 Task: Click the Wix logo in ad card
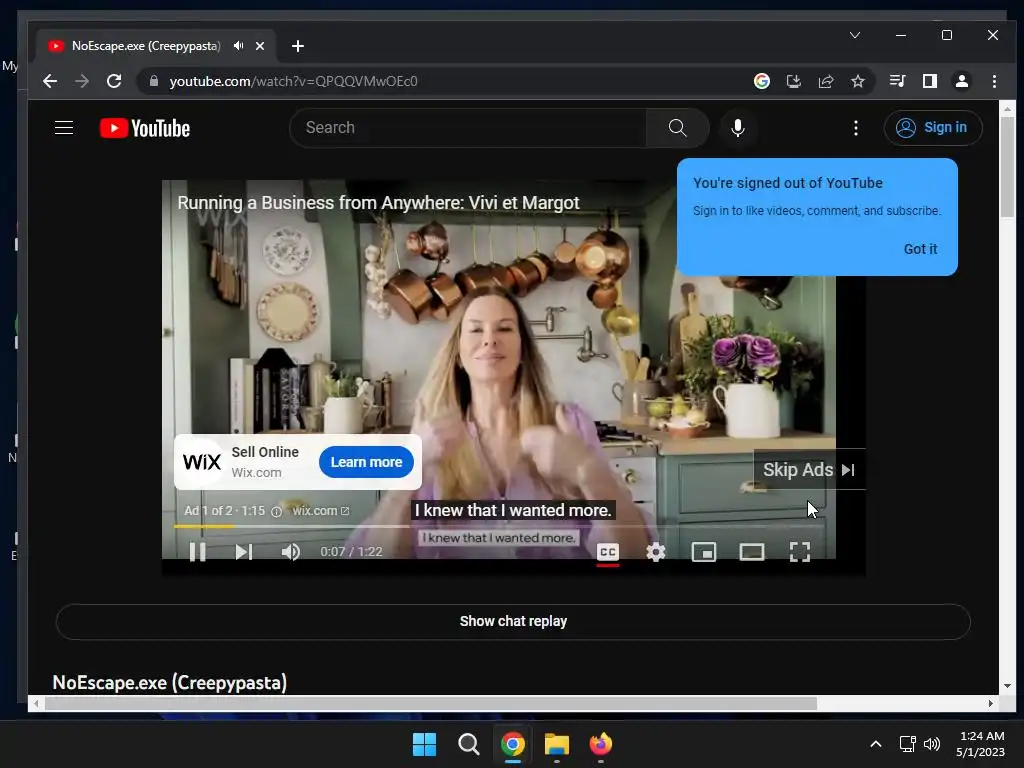[202, 462]
